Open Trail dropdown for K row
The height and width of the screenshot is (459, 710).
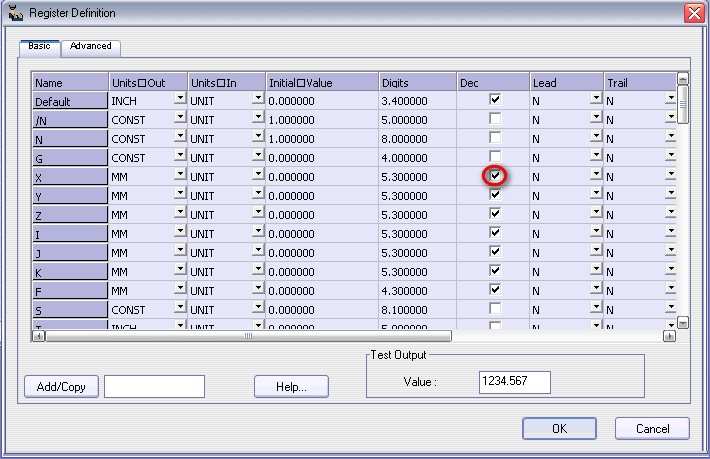click(671, 269)
